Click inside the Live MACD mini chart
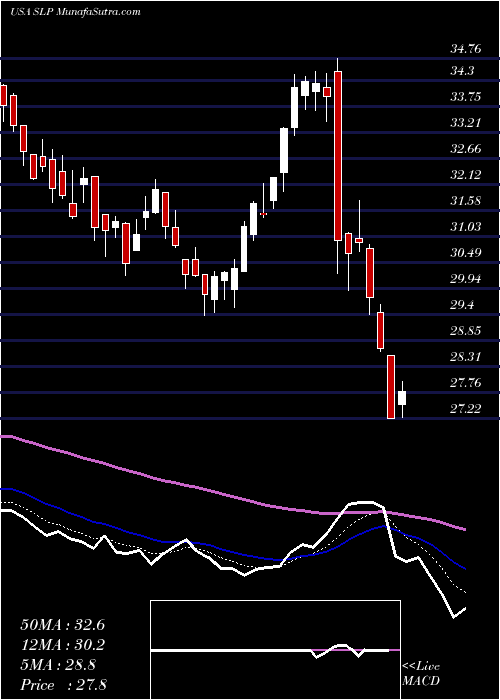 click(275, 650)
